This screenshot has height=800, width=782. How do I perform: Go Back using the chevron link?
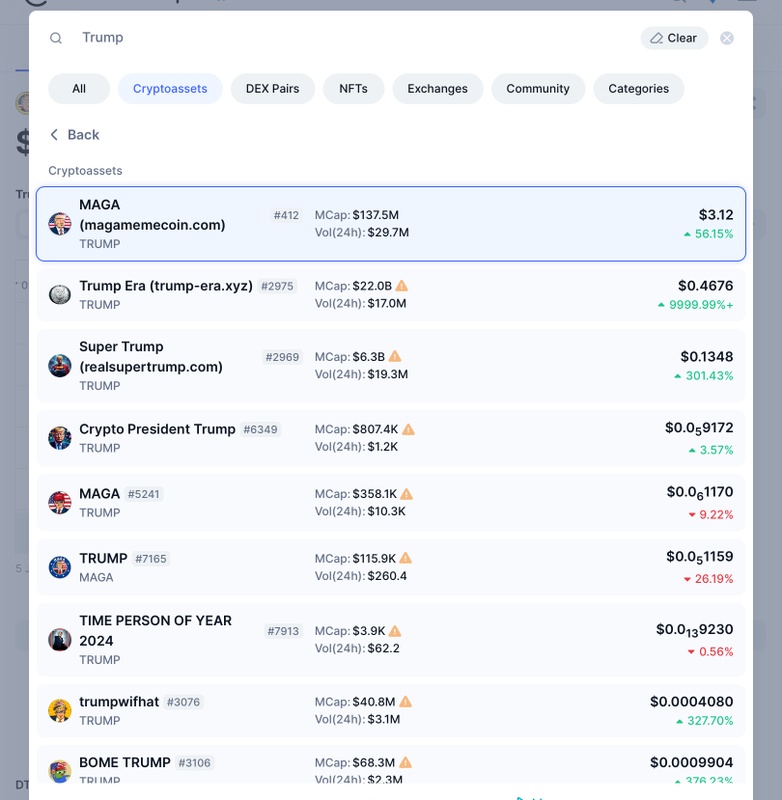pos(74,135)
